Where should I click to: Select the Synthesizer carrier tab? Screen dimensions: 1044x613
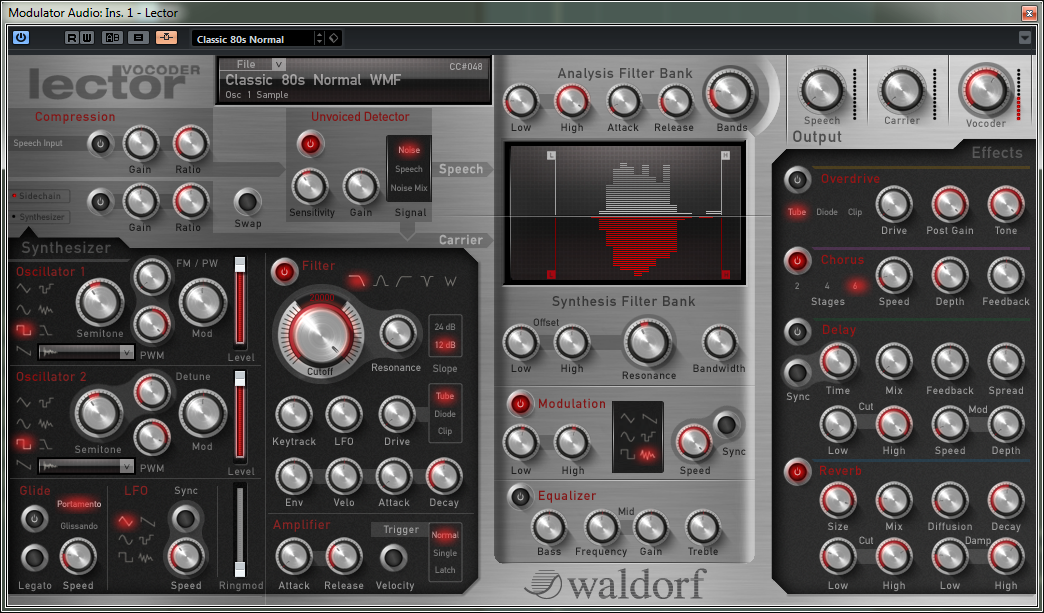tap(40, 217)
